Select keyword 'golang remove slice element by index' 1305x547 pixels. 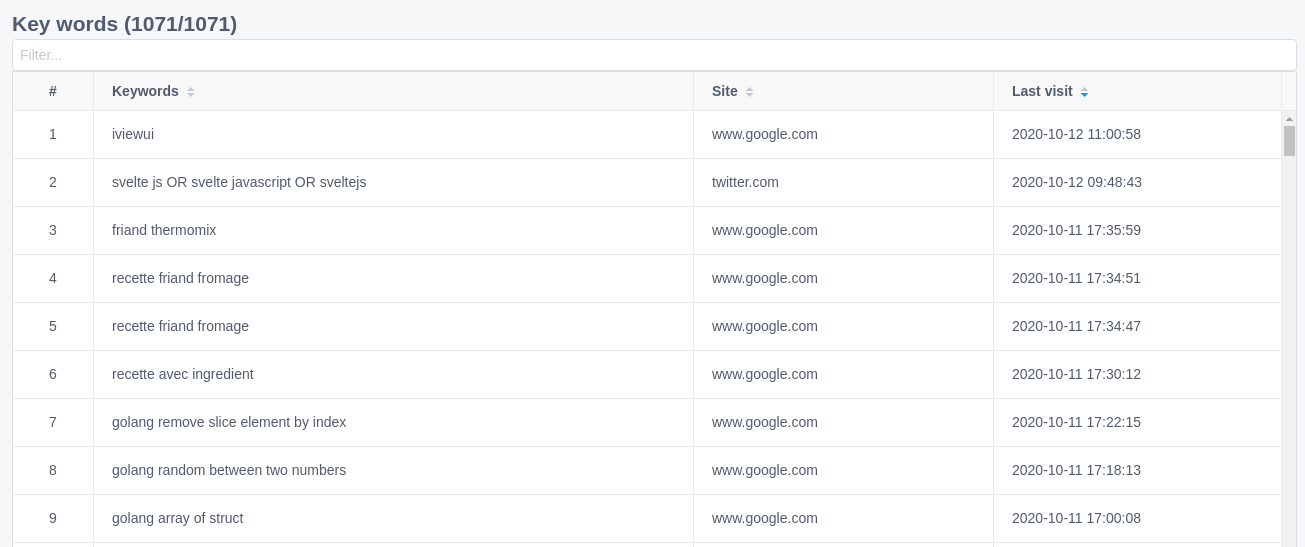pos(229,422)
